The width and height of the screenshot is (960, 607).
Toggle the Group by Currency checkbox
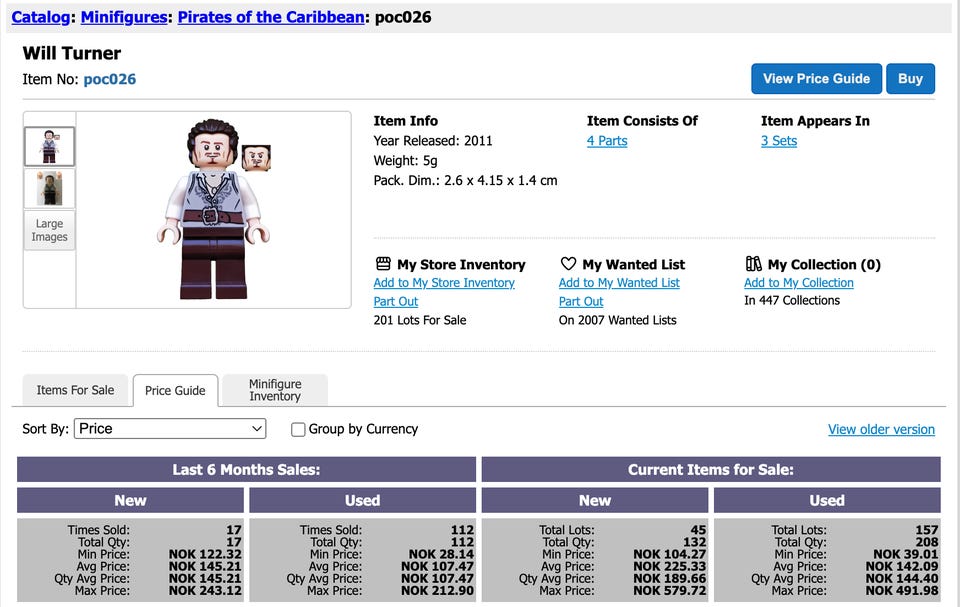[298, 429]
